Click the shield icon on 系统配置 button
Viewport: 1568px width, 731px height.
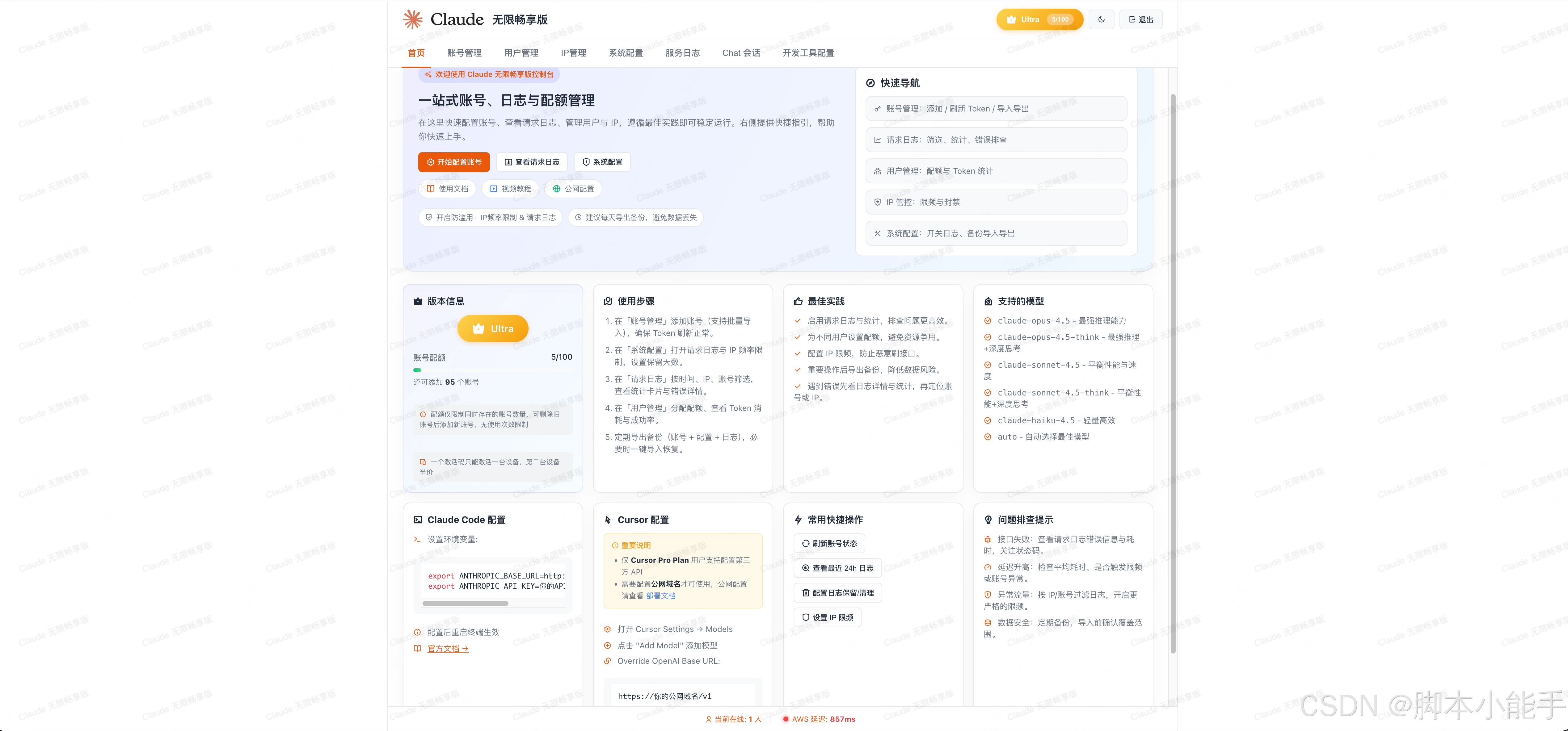click(x=586, y=162)
